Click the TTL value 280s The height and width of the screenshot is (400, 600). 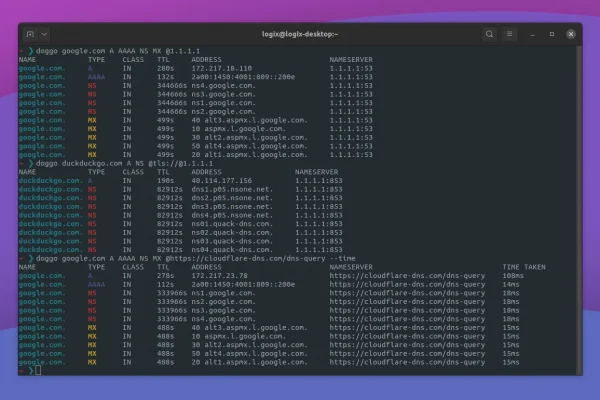pos(165,69)
